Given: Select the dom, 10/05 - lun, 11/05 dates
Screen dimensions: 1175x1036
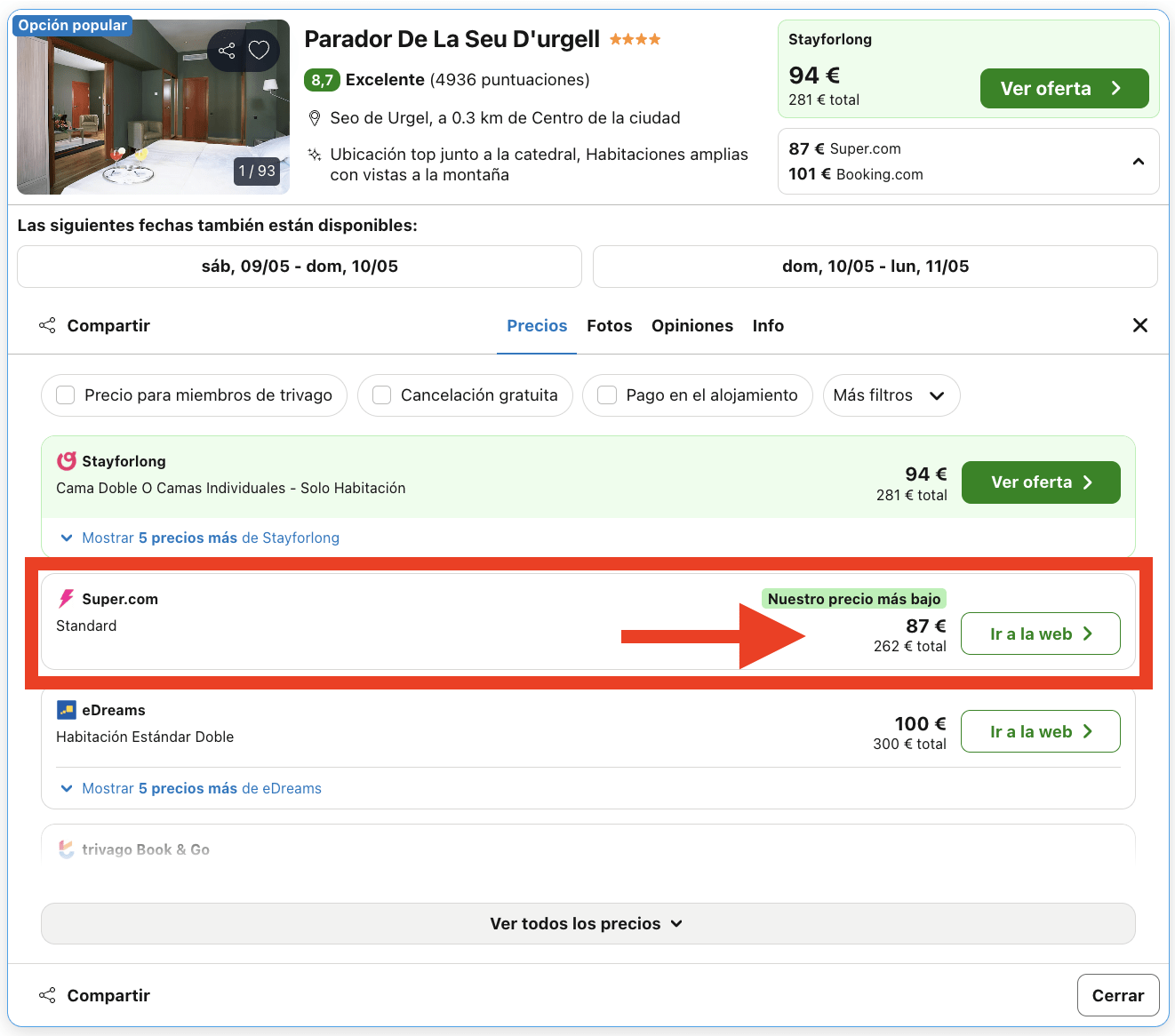Looking at the screenshot, I should (875, 267).
